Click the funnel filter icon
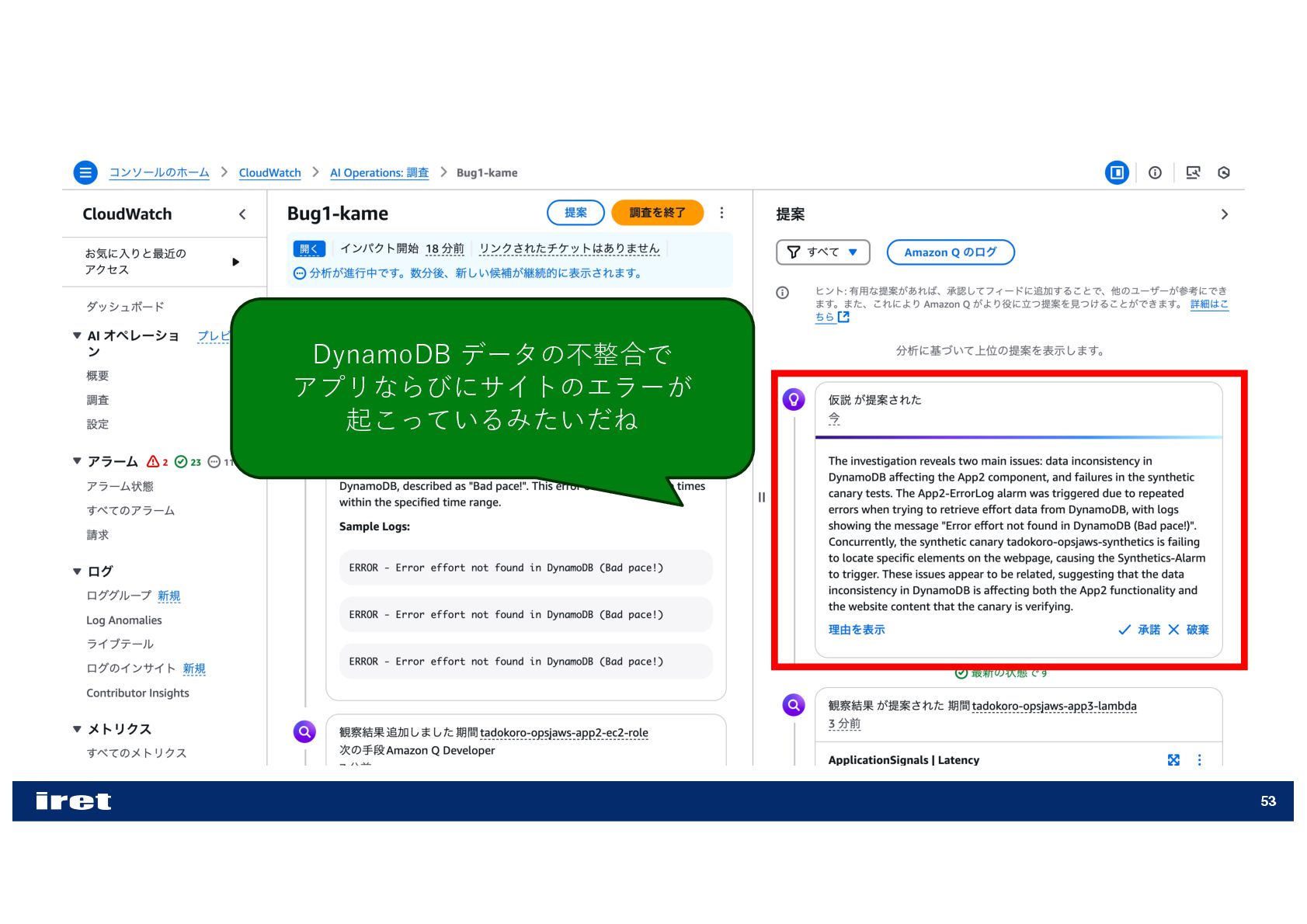This screenshot has width=1307, height=924. 794,252
